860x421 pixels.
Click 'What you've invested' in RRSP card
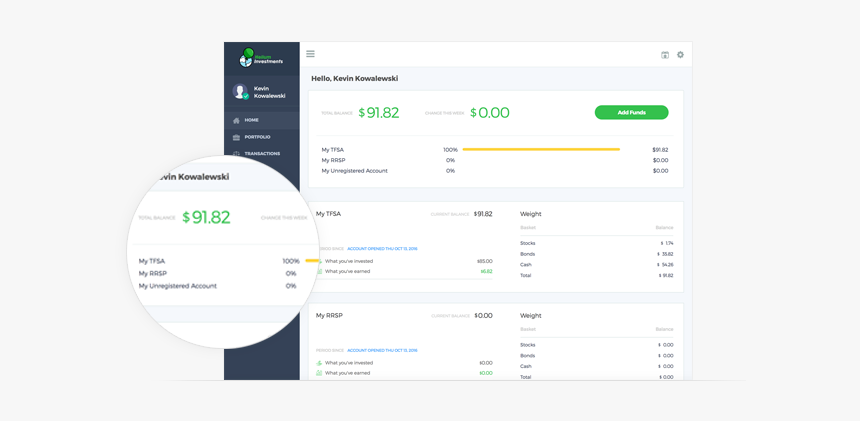click(349, 363)
